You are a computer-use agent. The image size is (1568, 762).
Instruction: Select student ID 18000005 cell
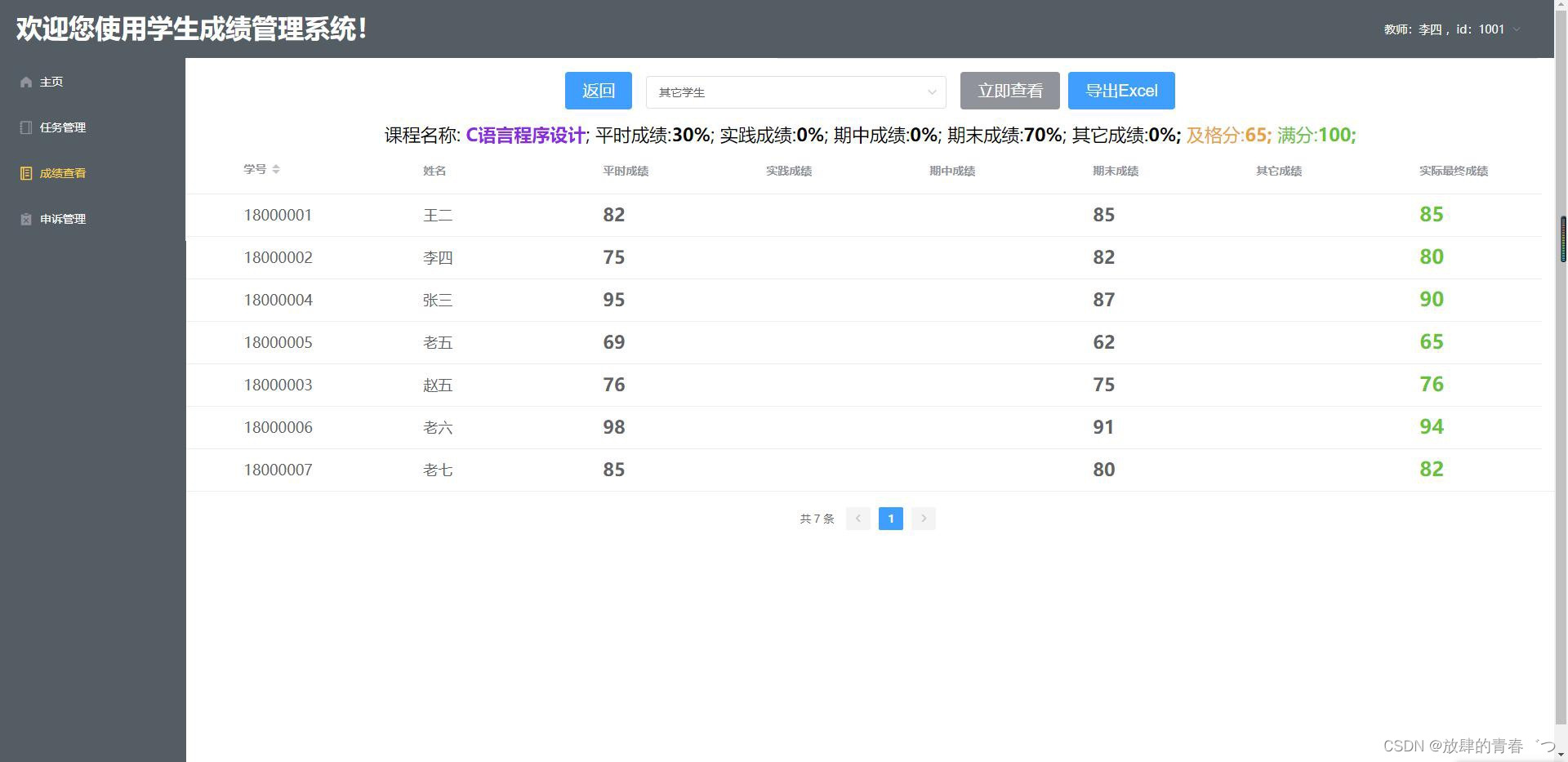pos(278,342)
